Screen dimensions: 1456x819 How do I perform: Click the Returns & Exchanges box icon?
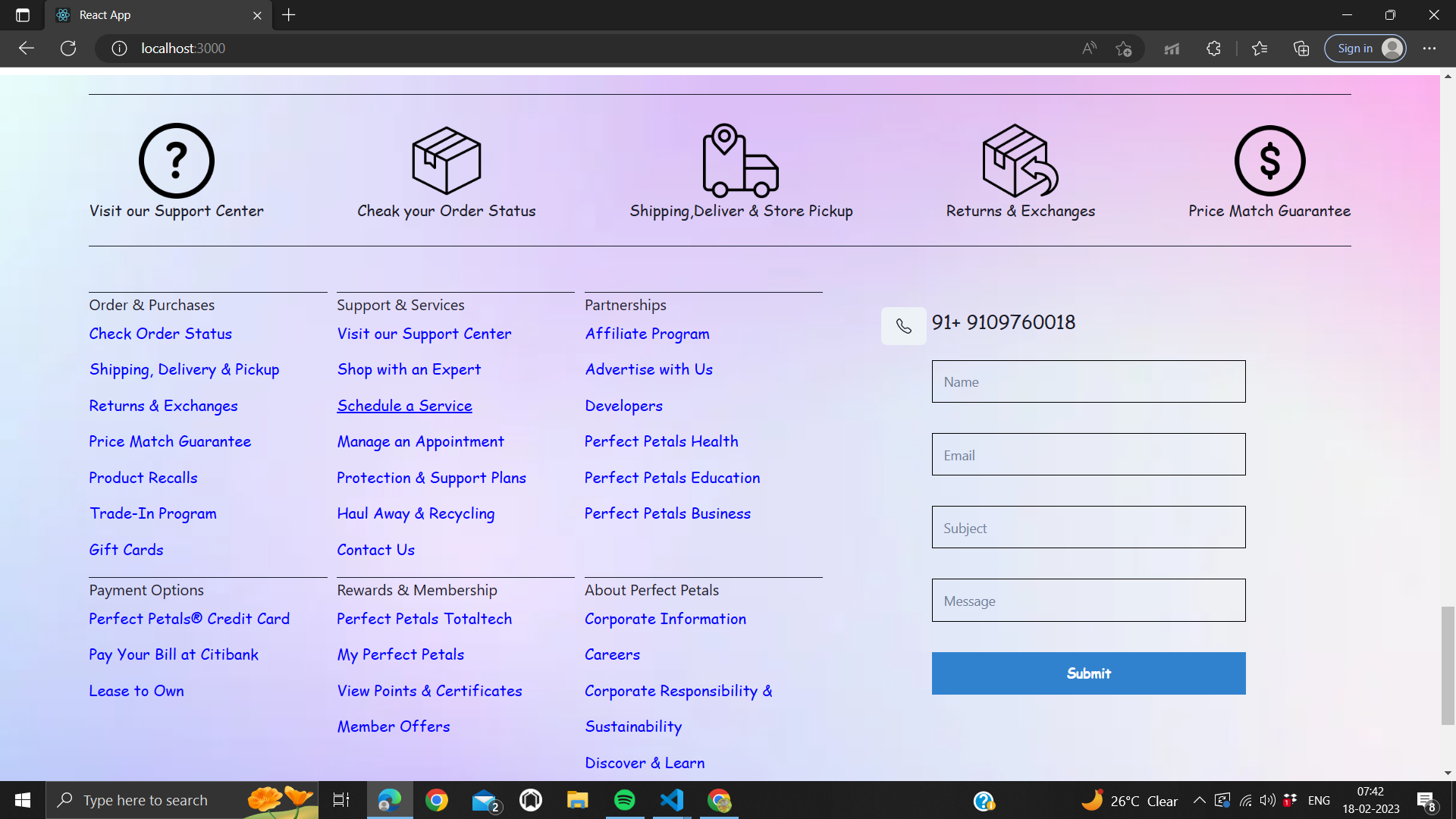(x=1020, y=161)
